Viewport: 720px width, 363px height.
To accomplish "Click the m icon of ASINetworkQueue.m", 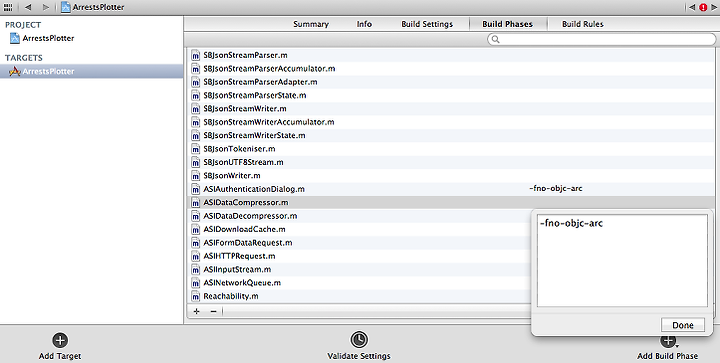I will [x=196, y=283].
